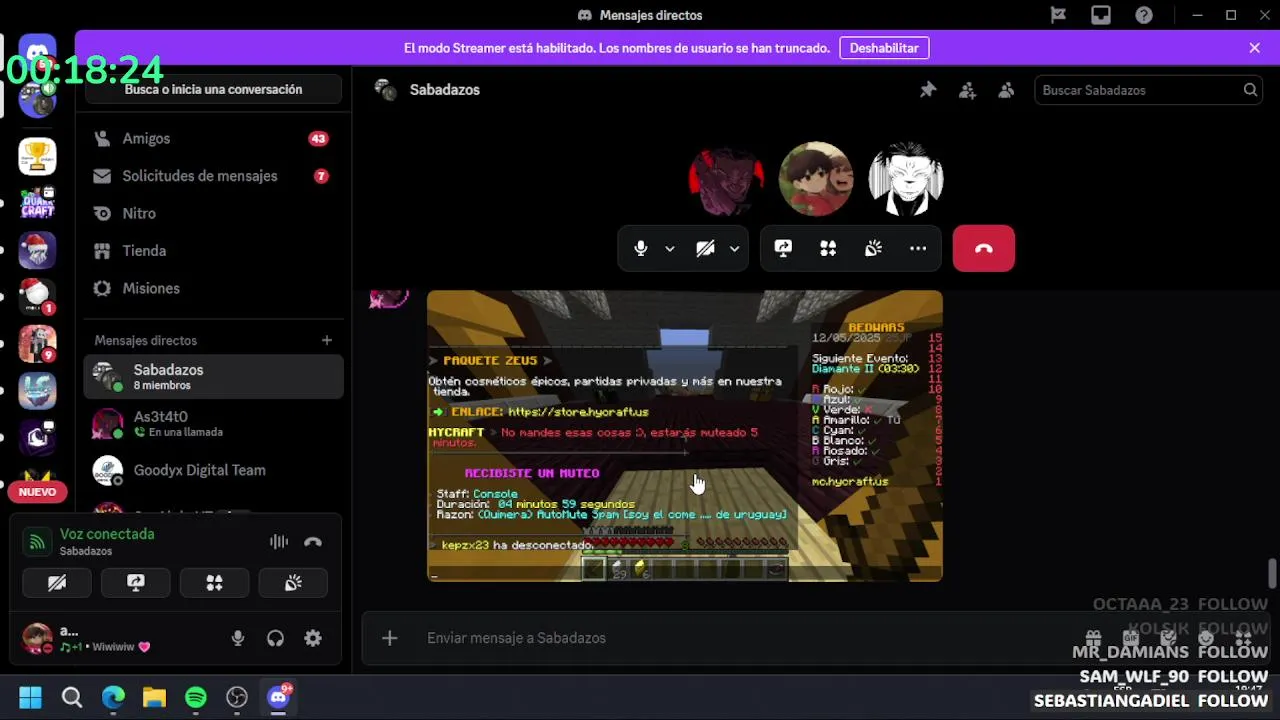Share your screen from voice panel

136,583
